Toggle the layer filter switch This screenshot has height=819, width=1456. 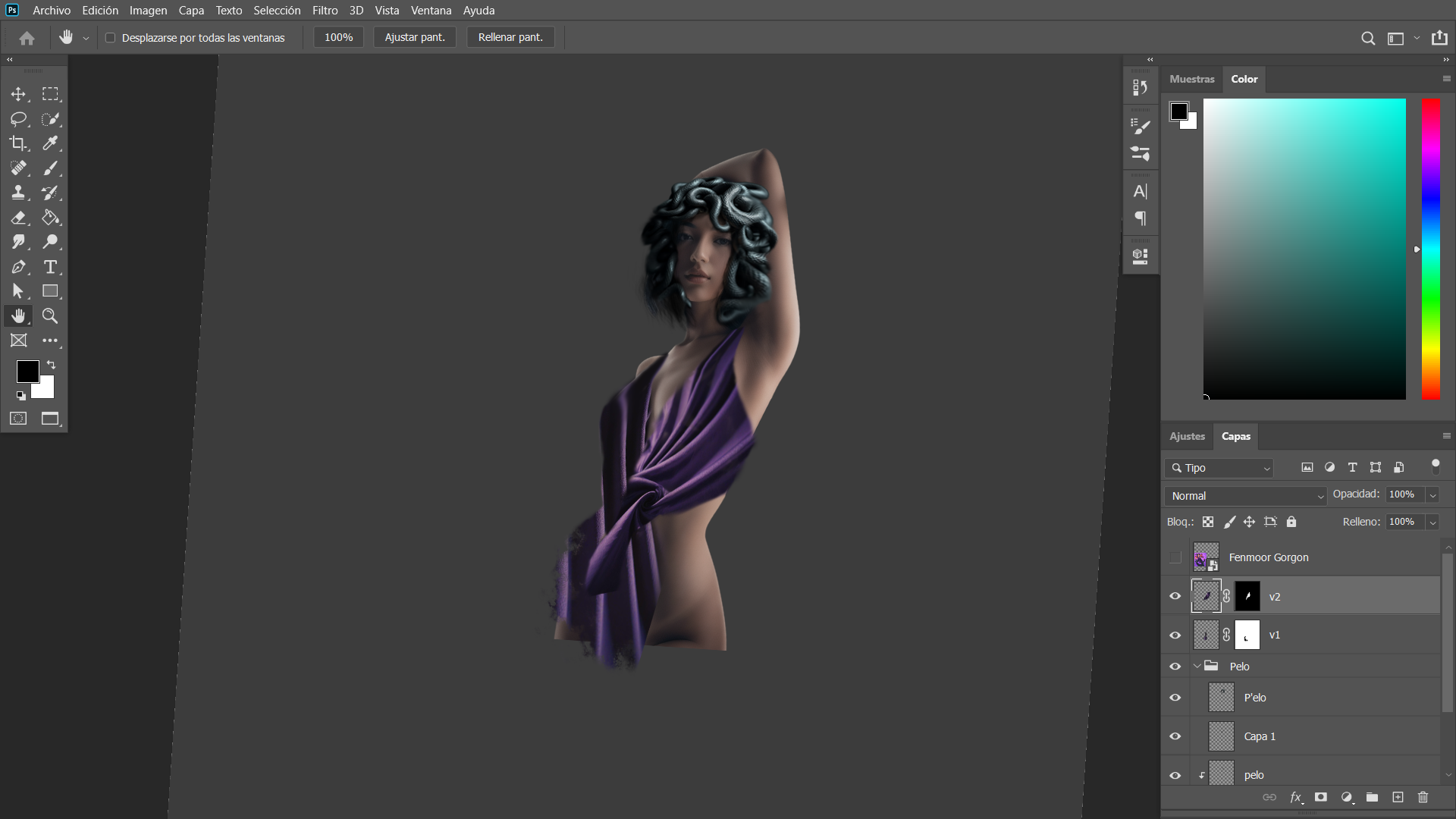point(1435,466)
